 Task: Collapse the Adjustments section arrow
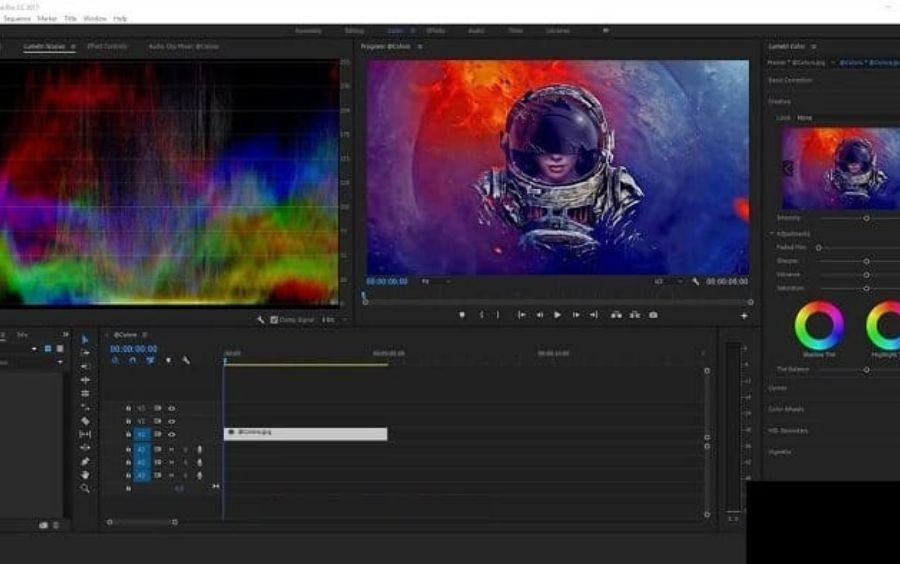772,234
